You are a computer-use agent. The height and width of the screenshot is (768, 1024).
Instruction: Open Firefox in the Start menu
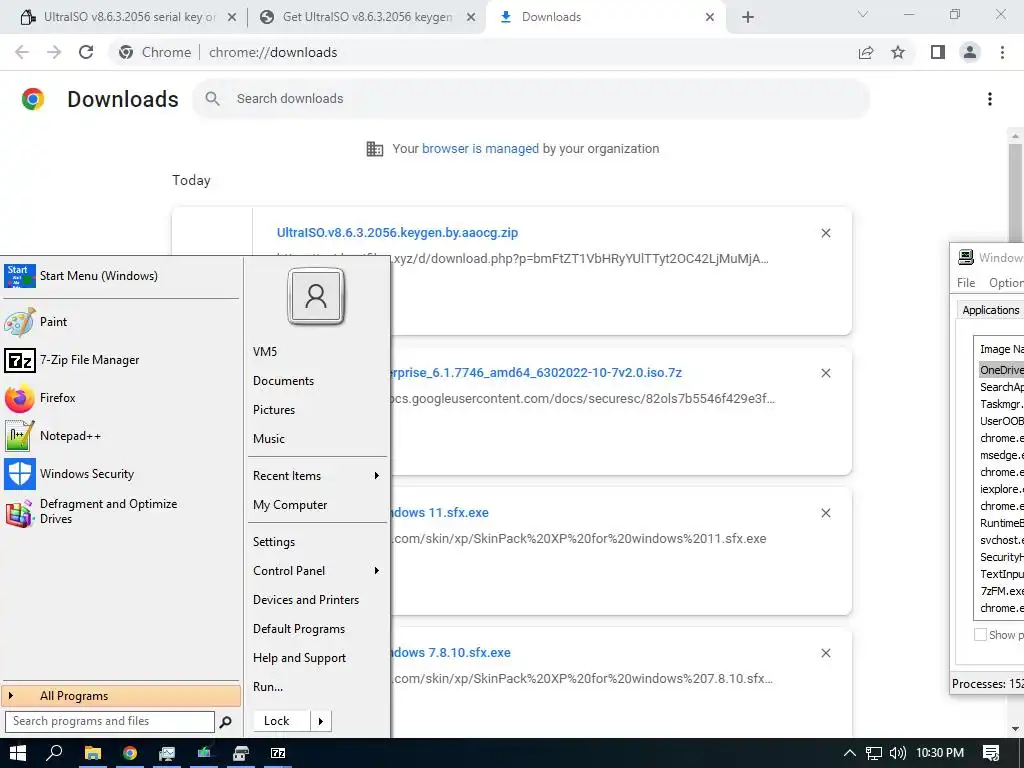(x=121, y=398)
